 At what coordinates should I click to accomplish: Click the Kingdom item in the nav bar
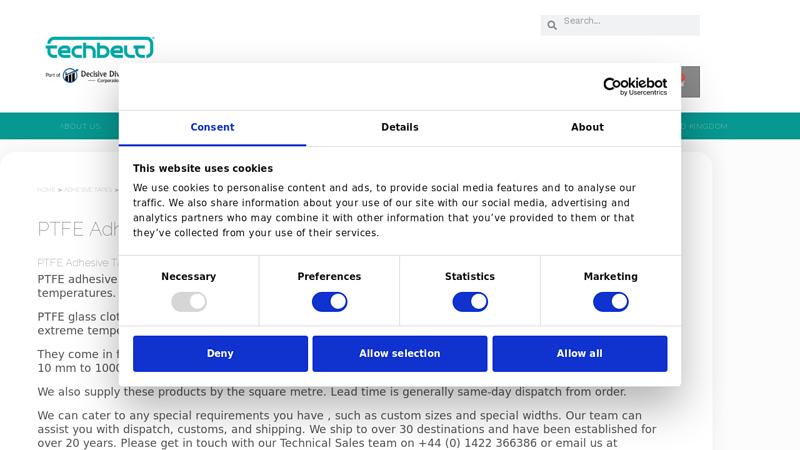tap(707, 126)
